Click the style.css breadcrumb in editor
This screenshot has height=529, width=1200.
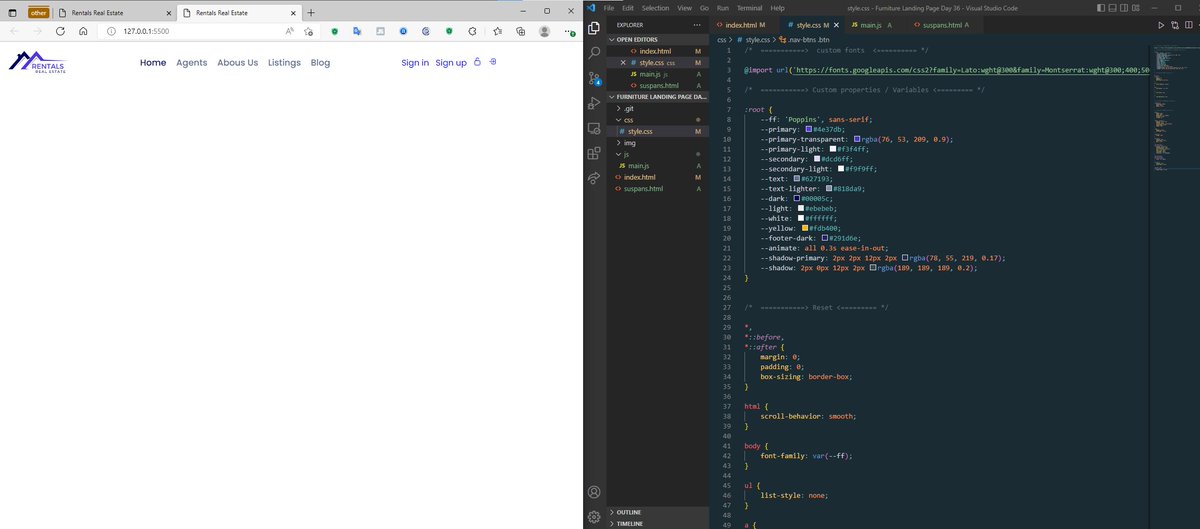coord(754,39)
